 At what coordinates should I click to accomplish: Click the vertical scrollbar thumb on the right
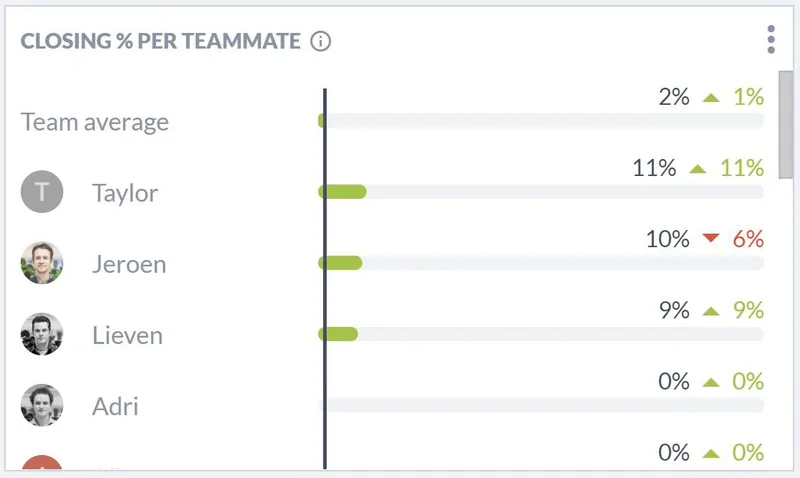point(786,125)
